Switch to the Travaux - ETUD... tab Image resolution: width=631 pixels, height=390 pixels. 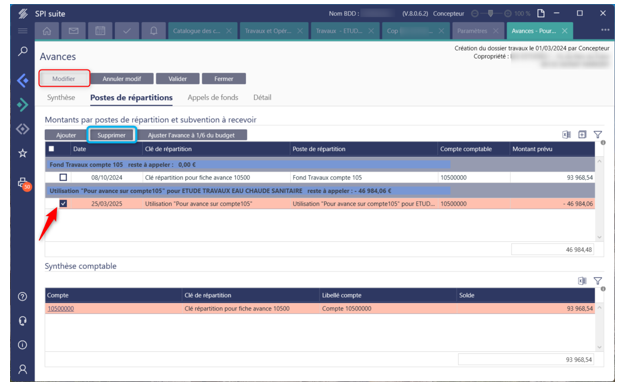point(339,31)
